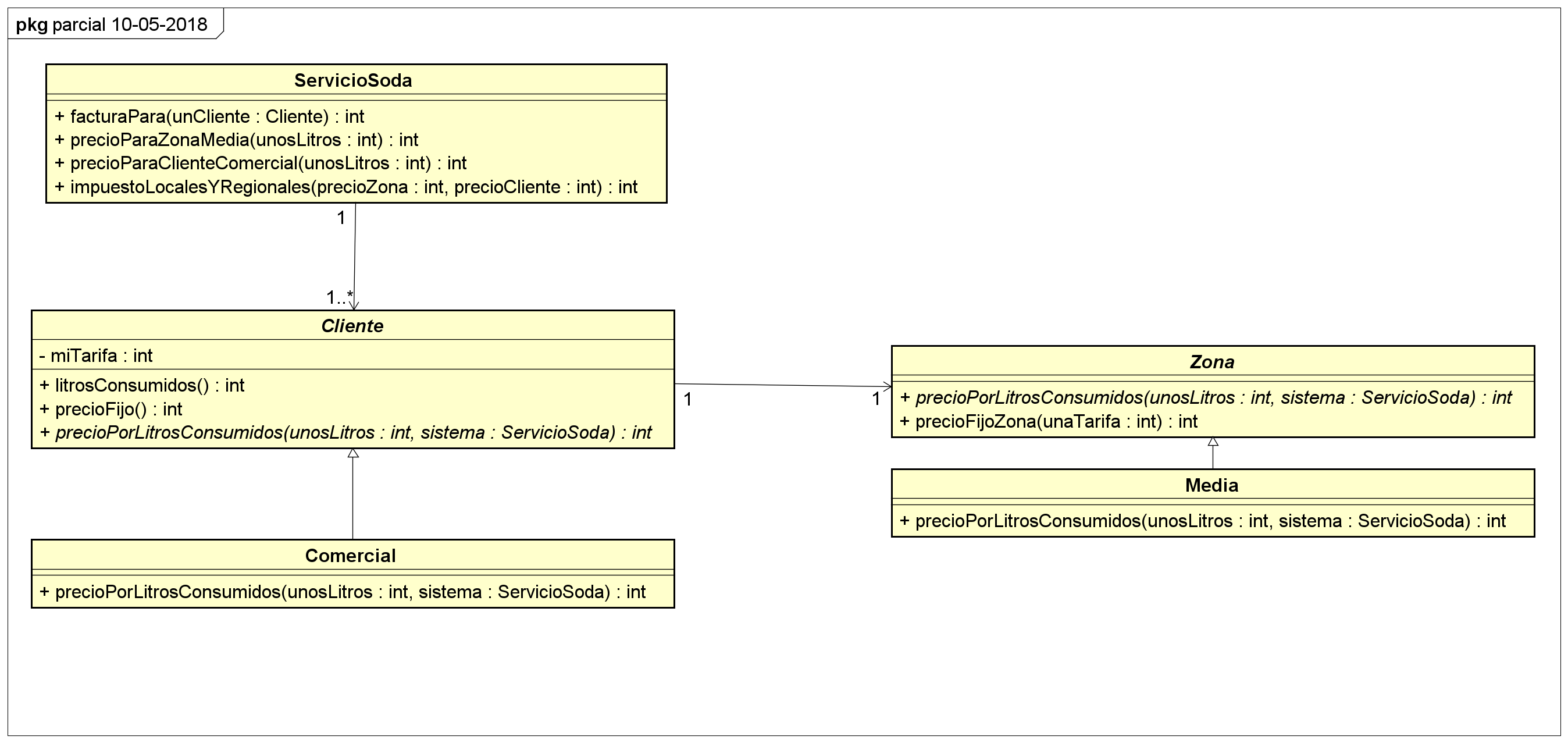Click the association line from ServicioSoda to Cliente

pyautogui.click(x=354, y=256)
